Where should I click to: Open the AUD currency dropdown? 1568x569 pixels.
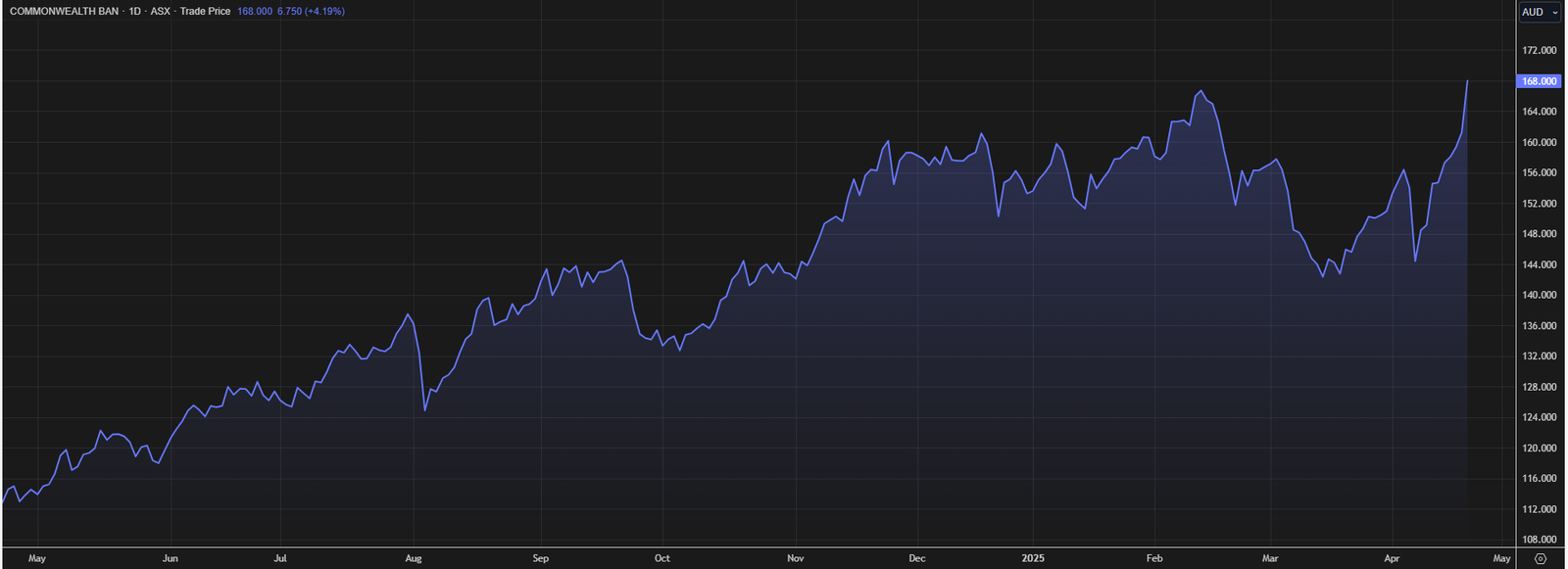(1540, 12)
